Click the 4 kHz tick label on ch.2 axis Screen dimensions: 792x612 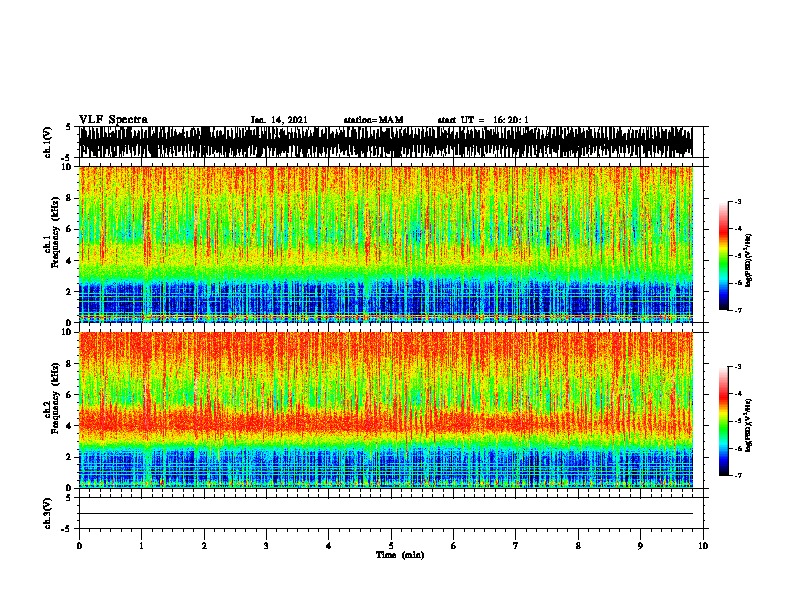[x=70, y=426]
